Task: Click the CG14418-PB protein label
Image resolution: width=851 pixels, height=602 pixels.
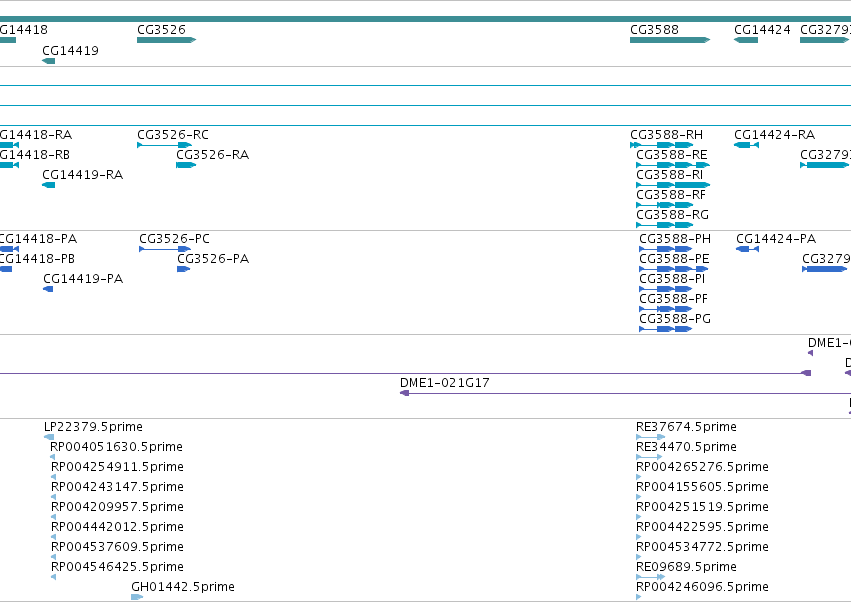Action: point(37,259)
